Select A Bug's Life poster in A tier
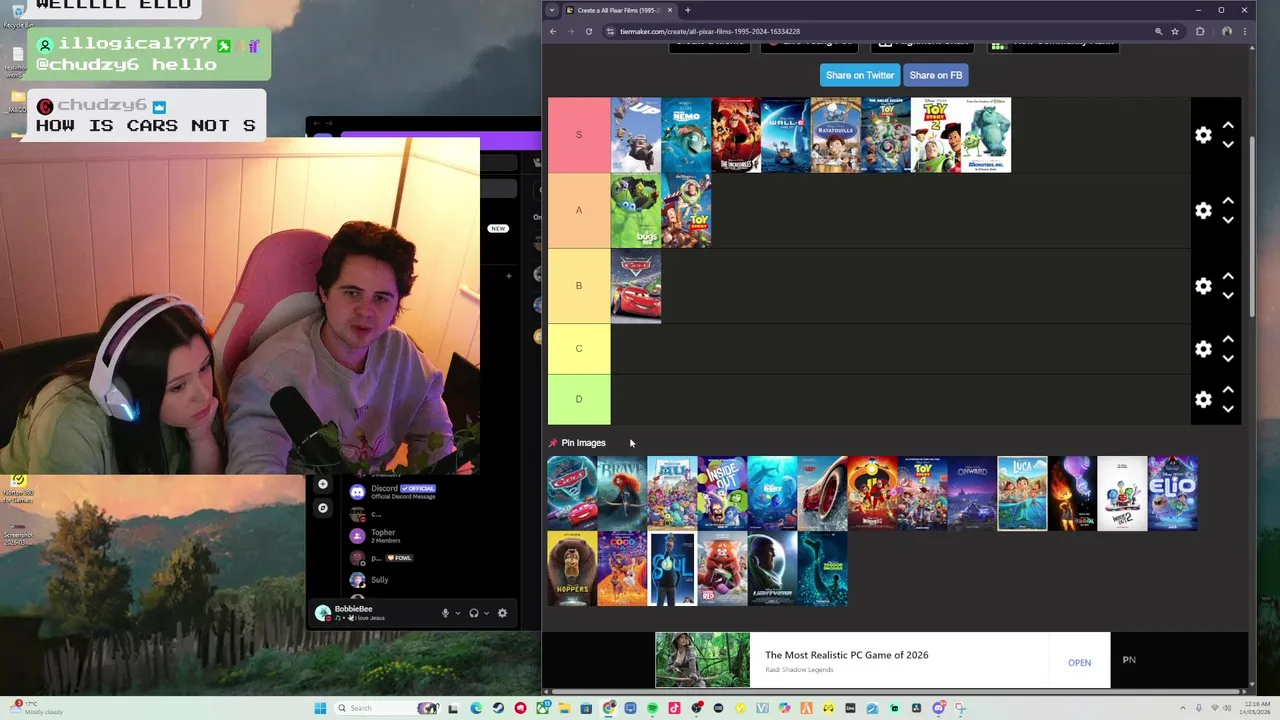 tap(636, 210)
